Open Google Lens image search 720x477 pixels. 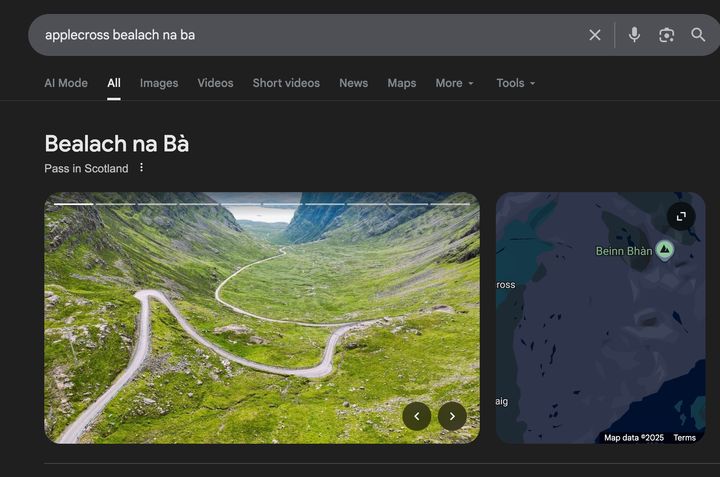[x=666, y=35]
